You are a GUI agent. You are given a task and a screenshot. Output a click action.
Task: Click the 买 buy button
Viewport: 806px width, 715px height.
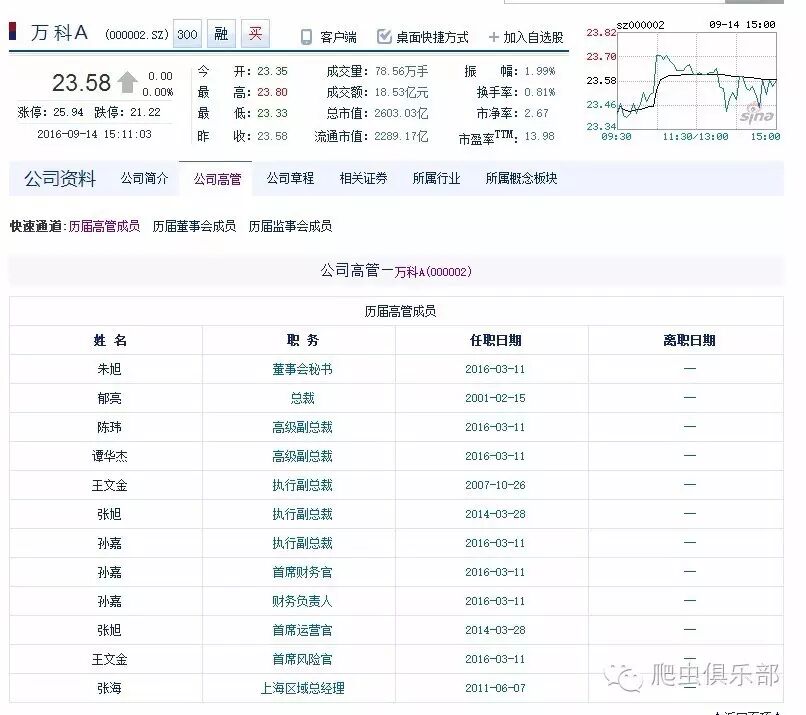tap(255, 34)
